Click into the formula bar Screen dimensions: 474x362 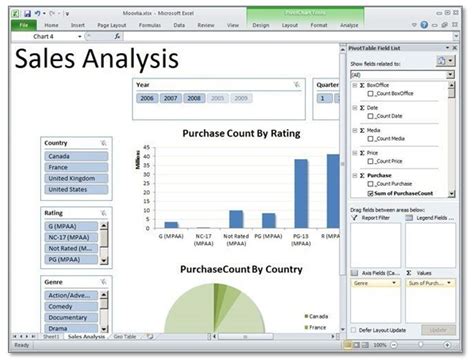(288, 36)
